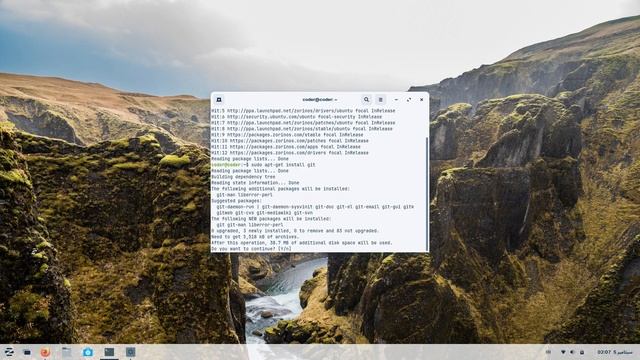Click the show desktop taskbar icon
The width and height of the screenshot is (640, 360).
click(27, 352)
